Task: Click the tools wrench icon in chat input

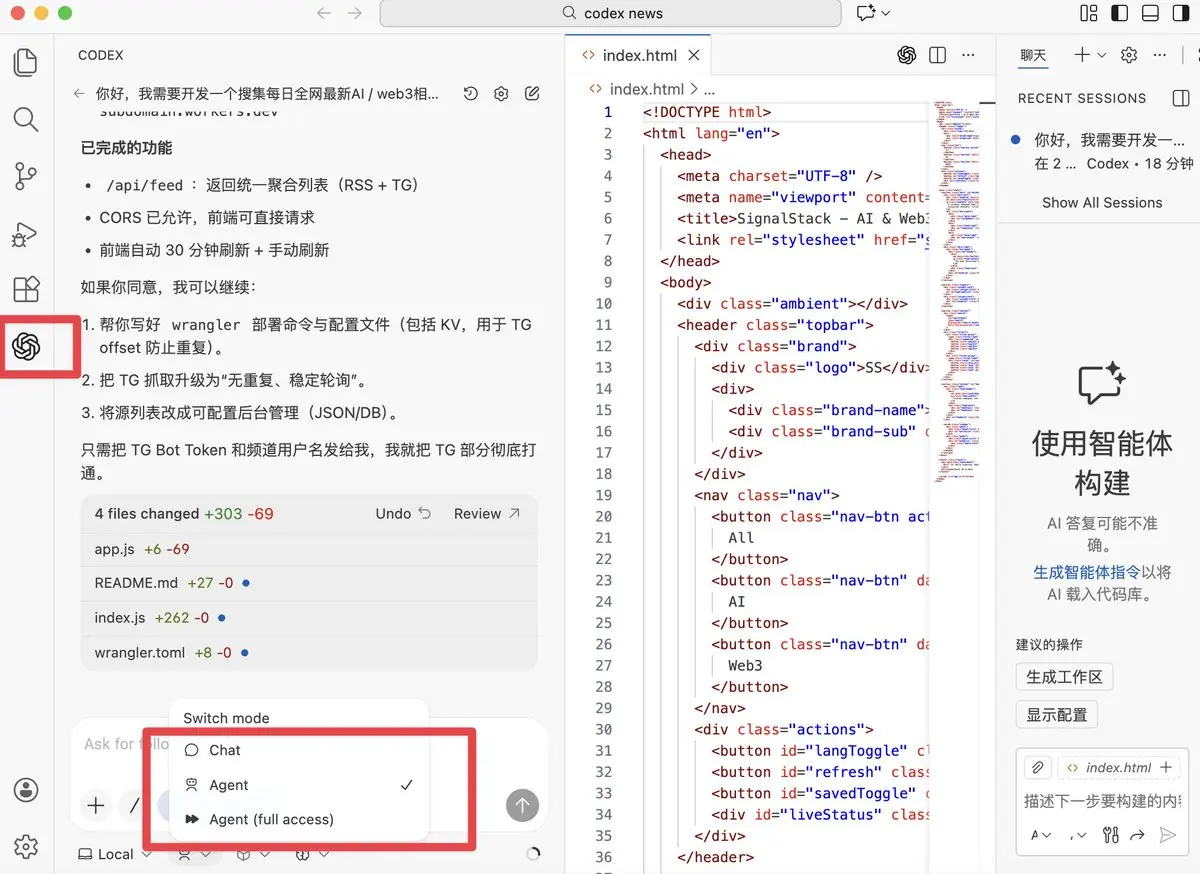Action: point(1110,835)
